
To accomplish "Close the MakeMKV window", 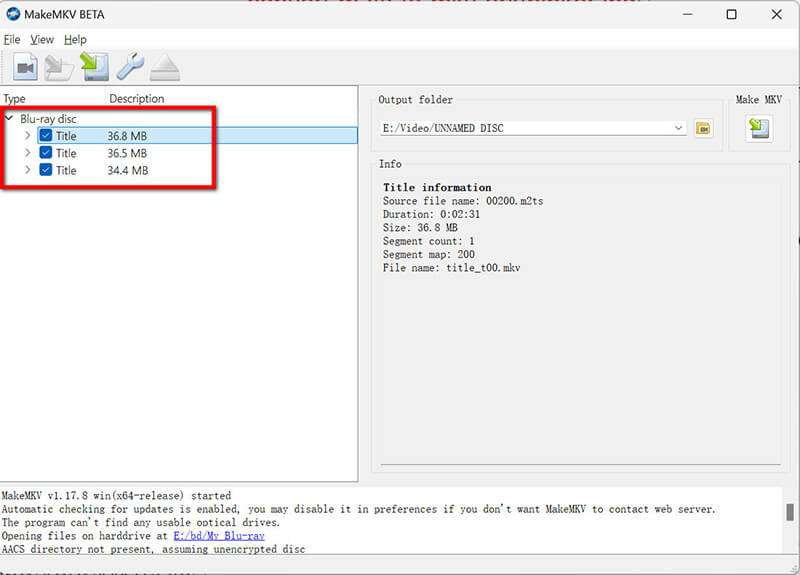I will click(777, 14).
